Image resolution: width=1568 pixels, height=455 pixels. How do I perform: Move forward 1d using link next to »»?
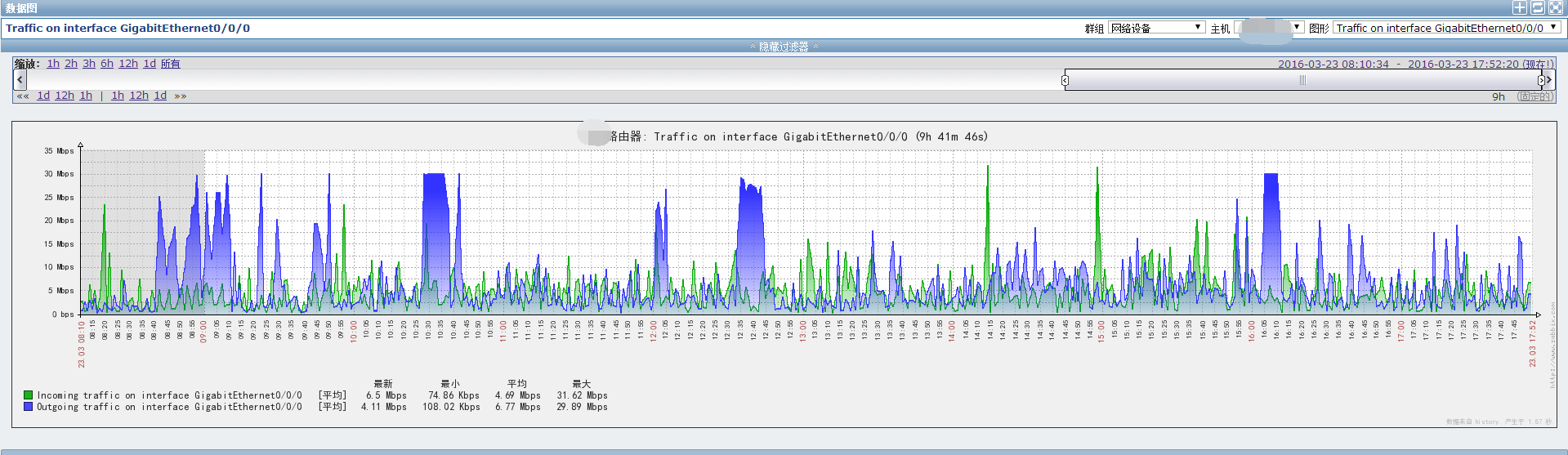160,96
